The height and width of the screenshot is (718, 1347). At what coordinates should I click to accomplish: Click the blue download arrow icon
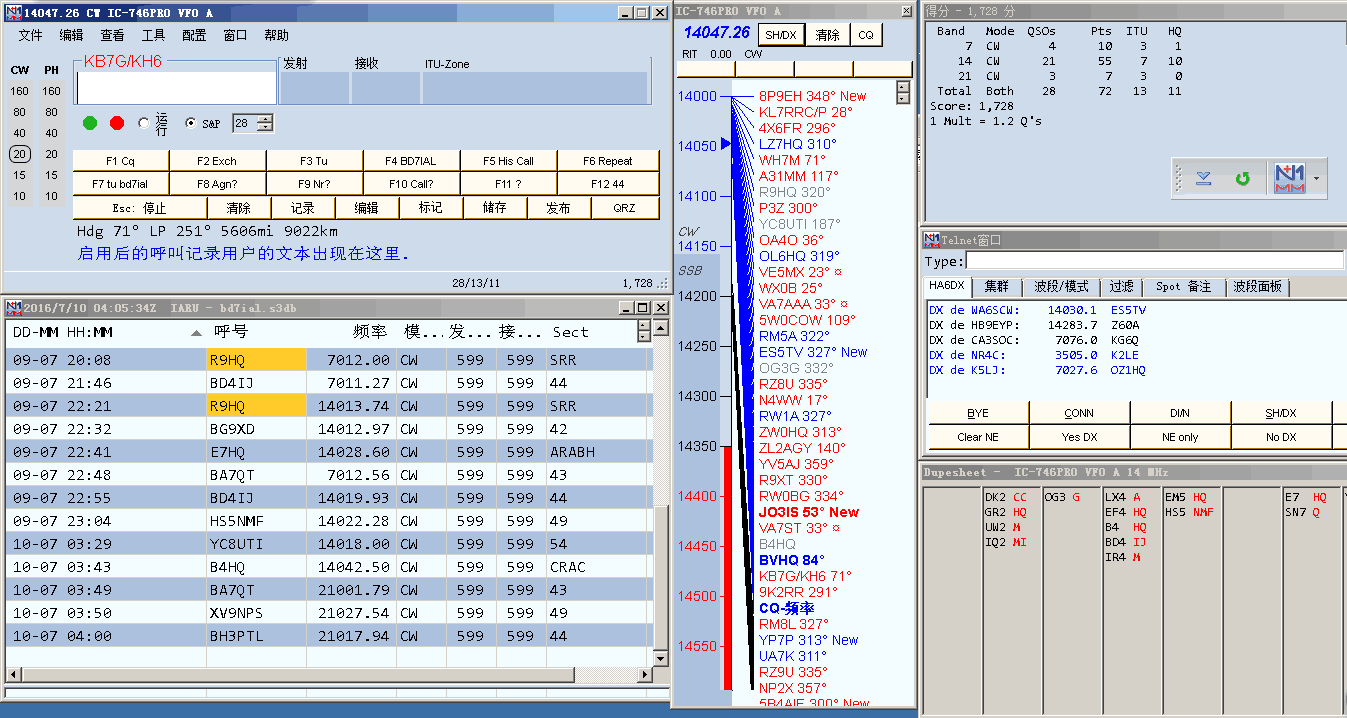click(1204, 179)
